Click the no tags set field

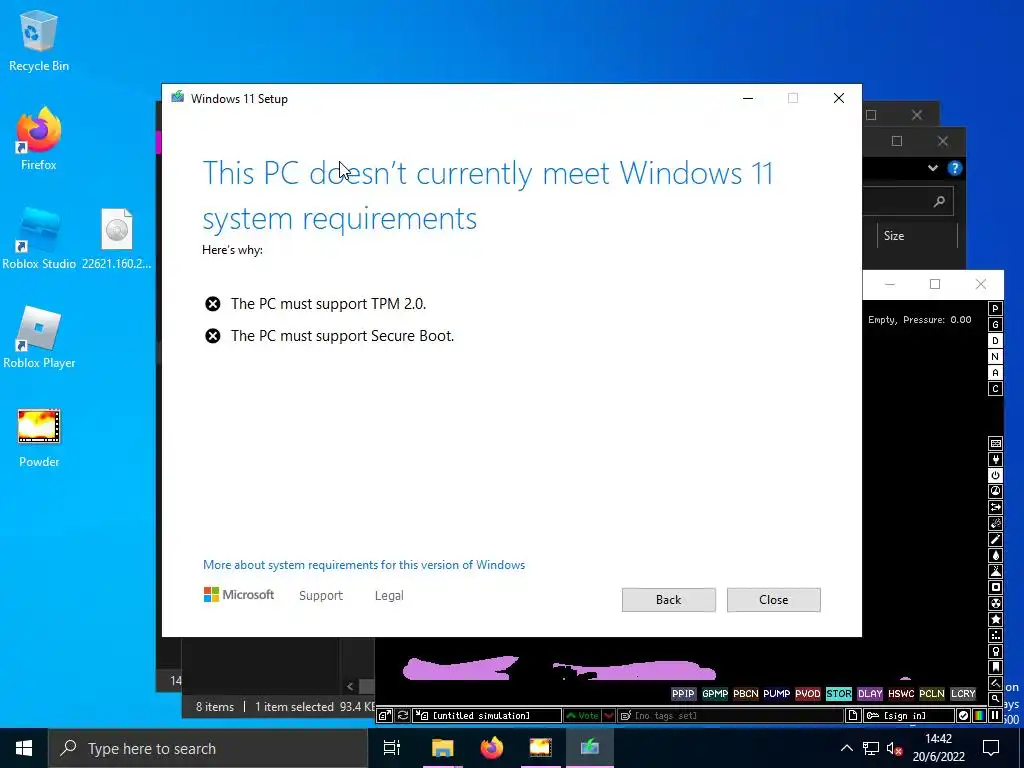(730, 716)
